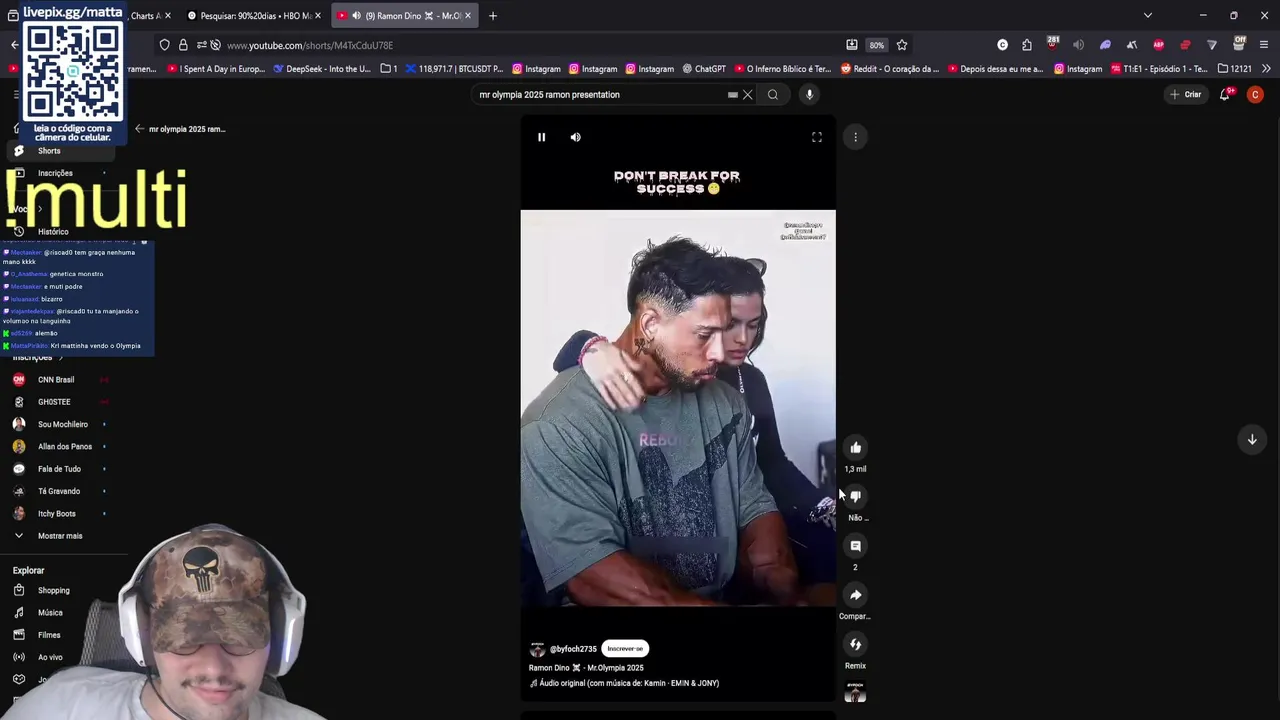Pause the Short with the pause icon
Screen dimensions: 1280x720
541,137
